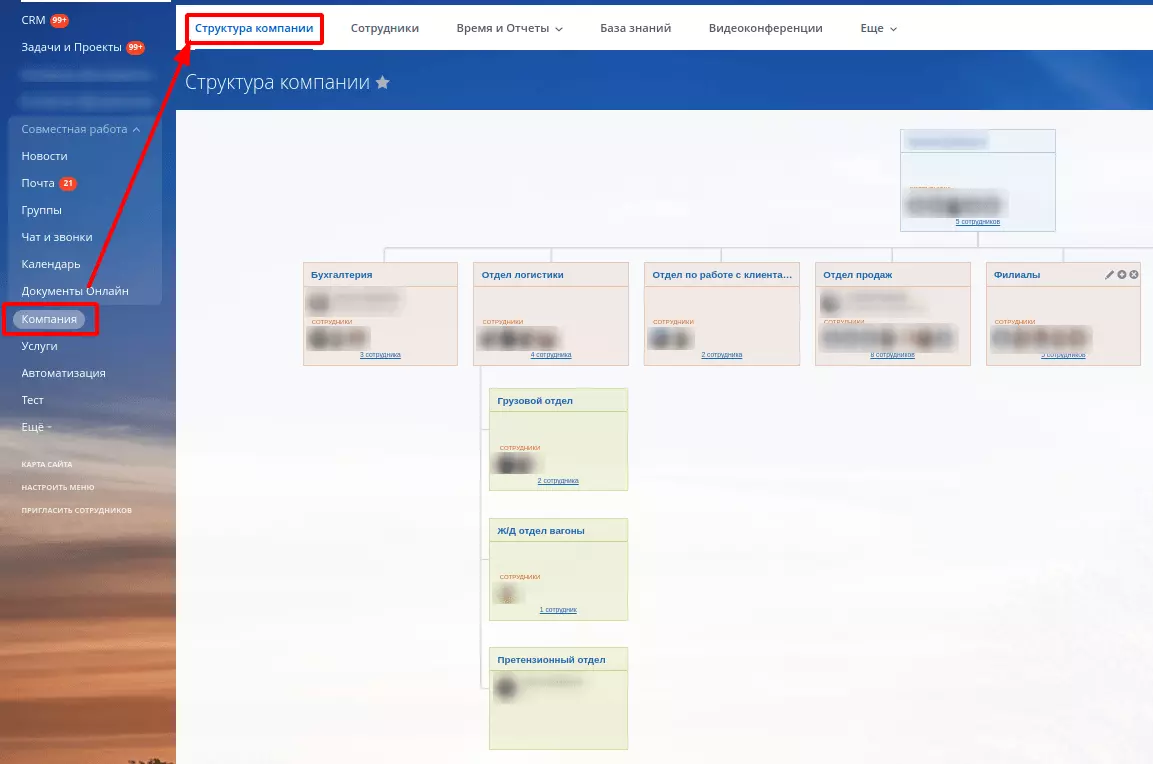The height and width of the screenshot is (764, 1153).
Task: Edit the Филиалы department with pencil icon
Action: 1110,274
